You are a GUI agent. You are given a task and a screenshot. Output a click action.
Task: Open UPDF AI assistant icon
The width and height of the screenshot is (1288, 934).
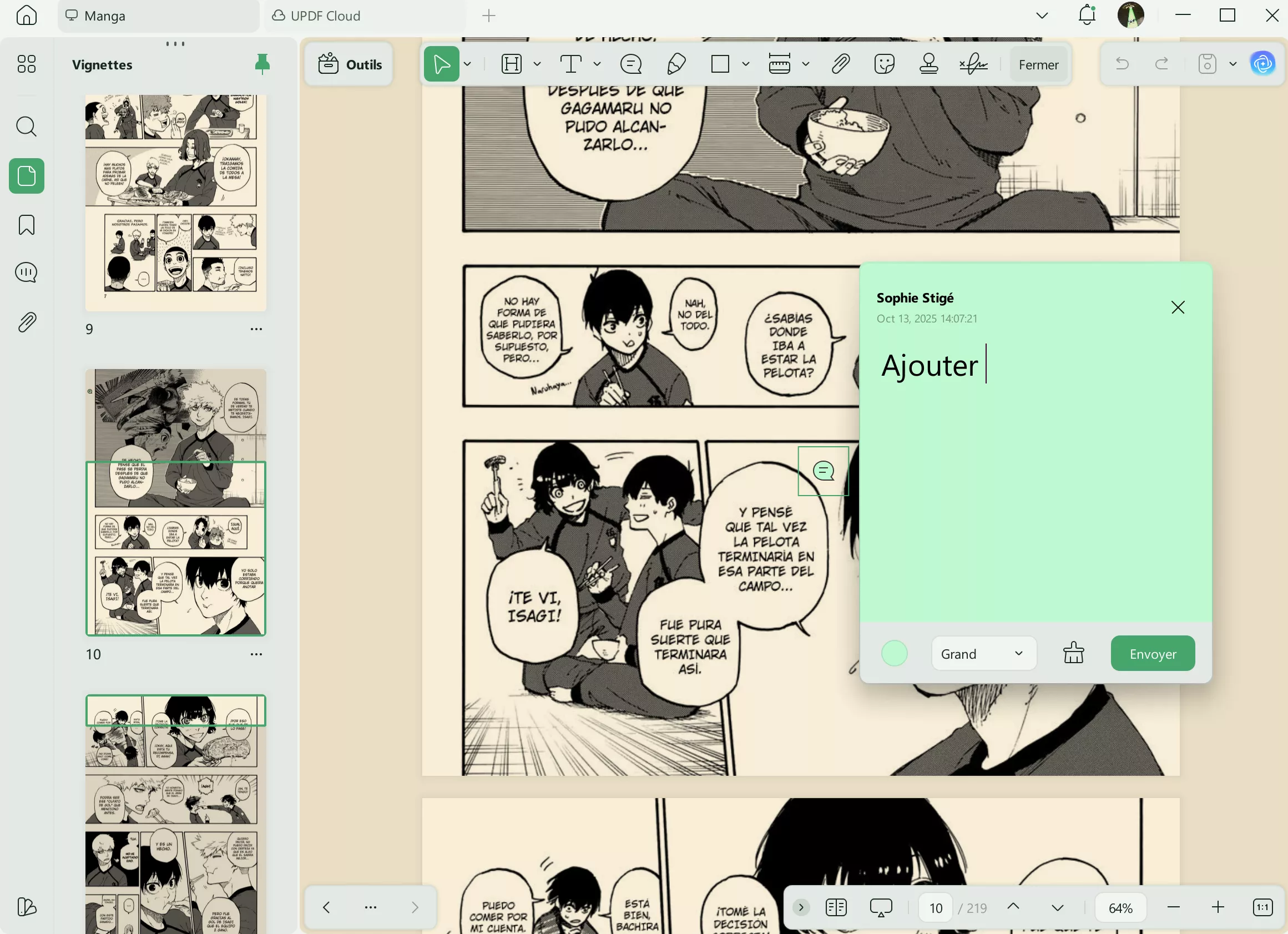pyautogui.click(x=1262, y=64)
